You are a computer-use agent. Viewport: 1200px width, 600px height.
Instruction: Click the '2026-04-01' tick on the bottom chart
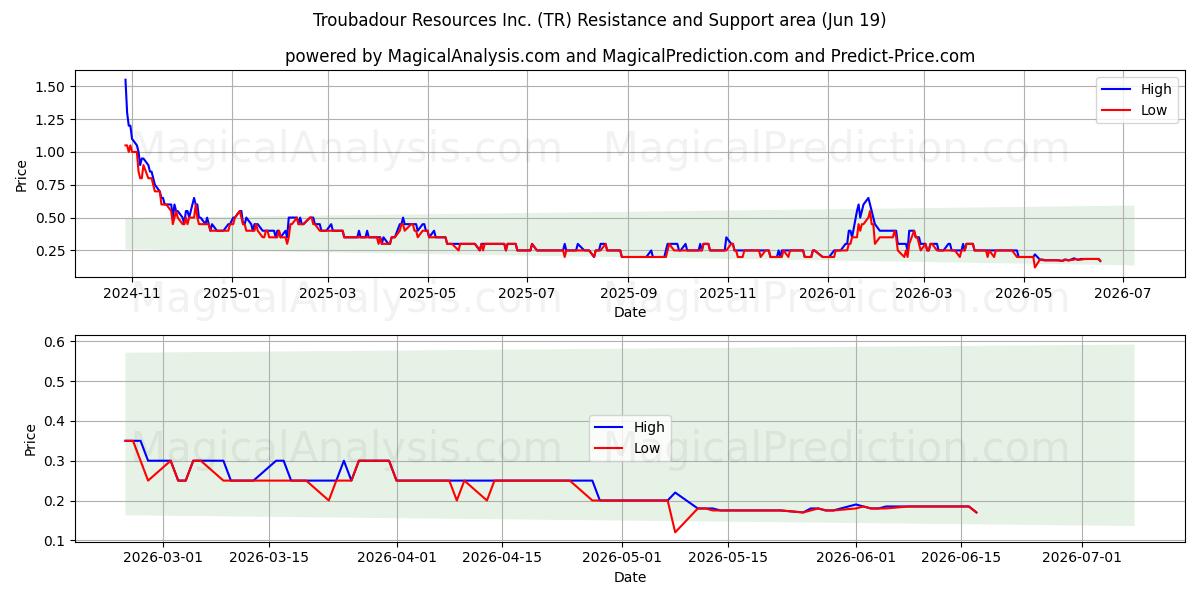[397, 558]
